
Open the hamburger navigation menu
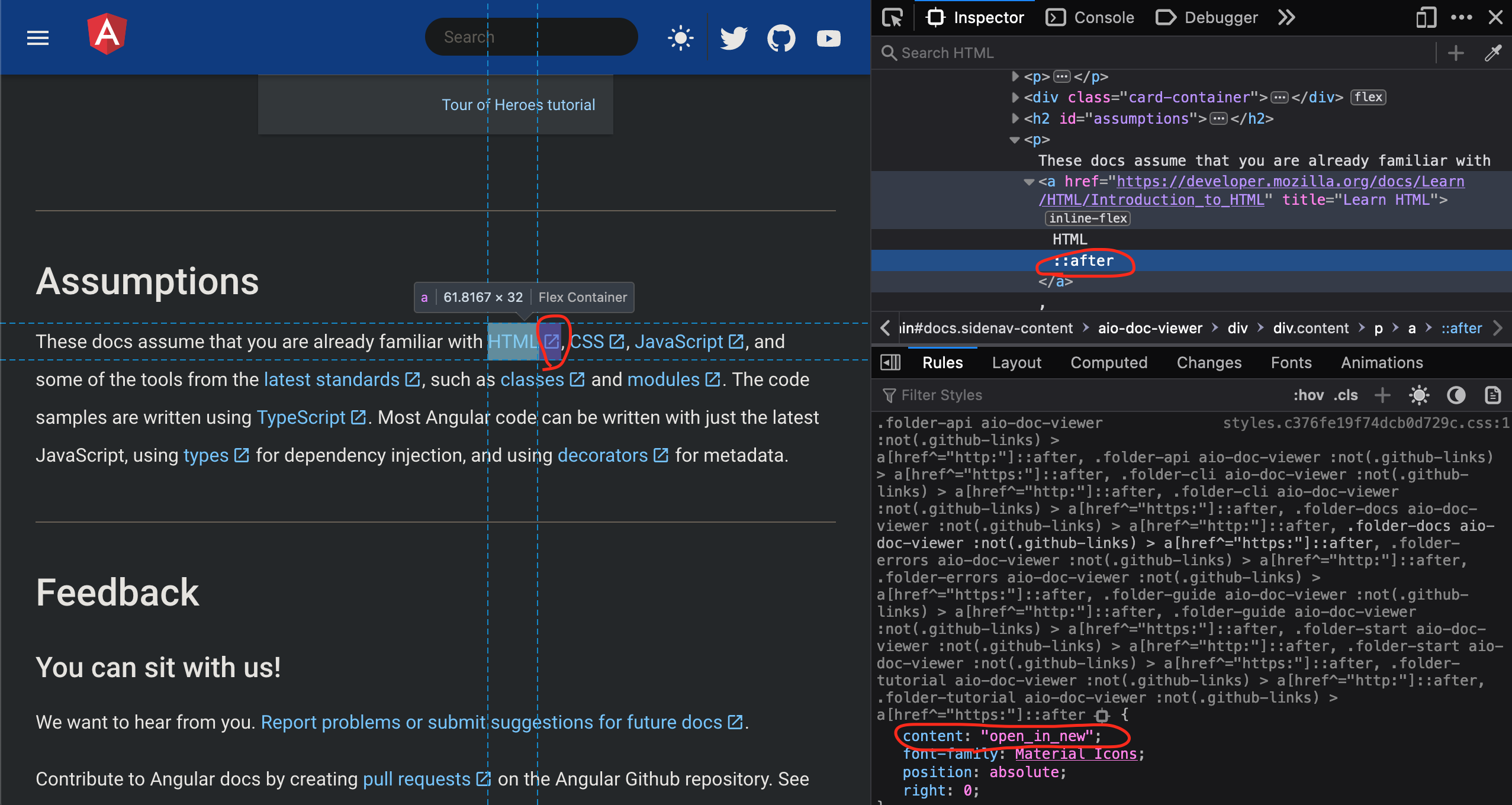coord(38,38)
